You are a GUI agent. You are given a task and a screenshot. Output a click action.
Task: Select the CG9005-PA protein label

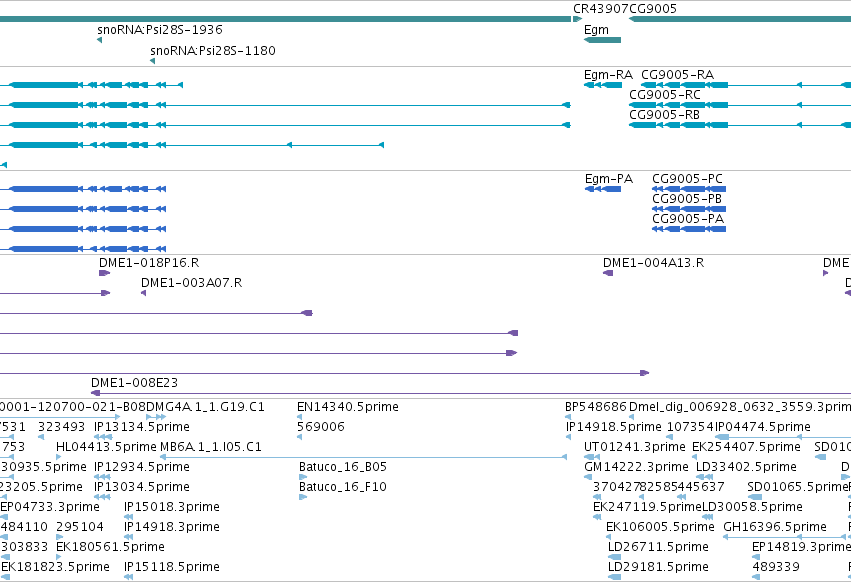click(x=688, y=219)
